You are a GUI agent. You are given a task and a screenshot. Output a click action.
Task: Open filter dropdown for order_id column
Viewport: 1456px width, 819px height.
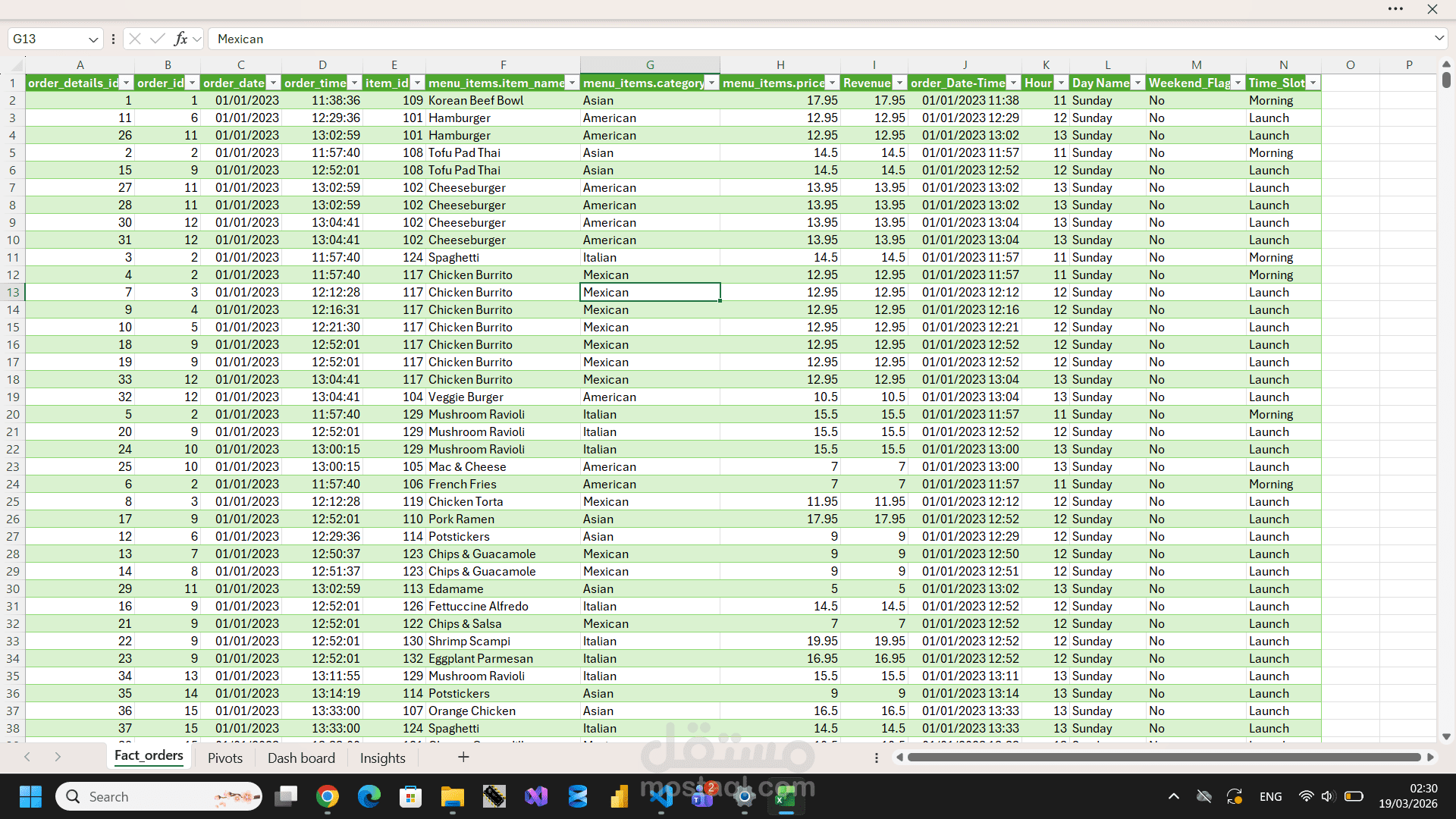pyautogui.click(x=192, y=83)
